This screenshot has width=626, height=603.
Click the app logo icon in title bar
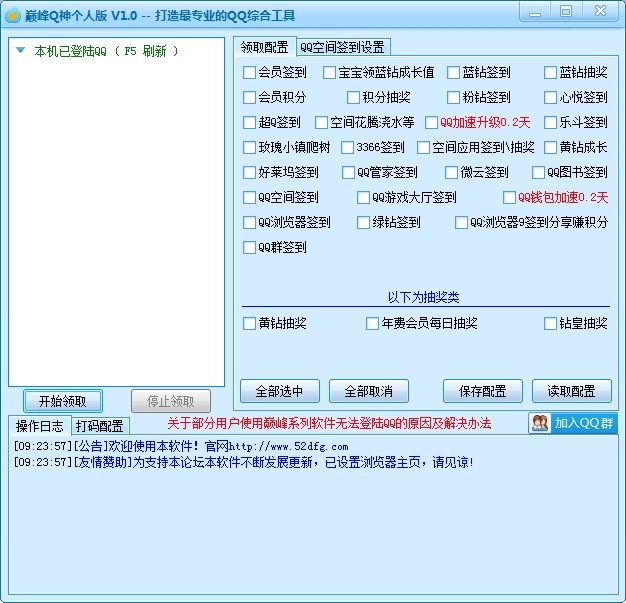click(13, 16)
